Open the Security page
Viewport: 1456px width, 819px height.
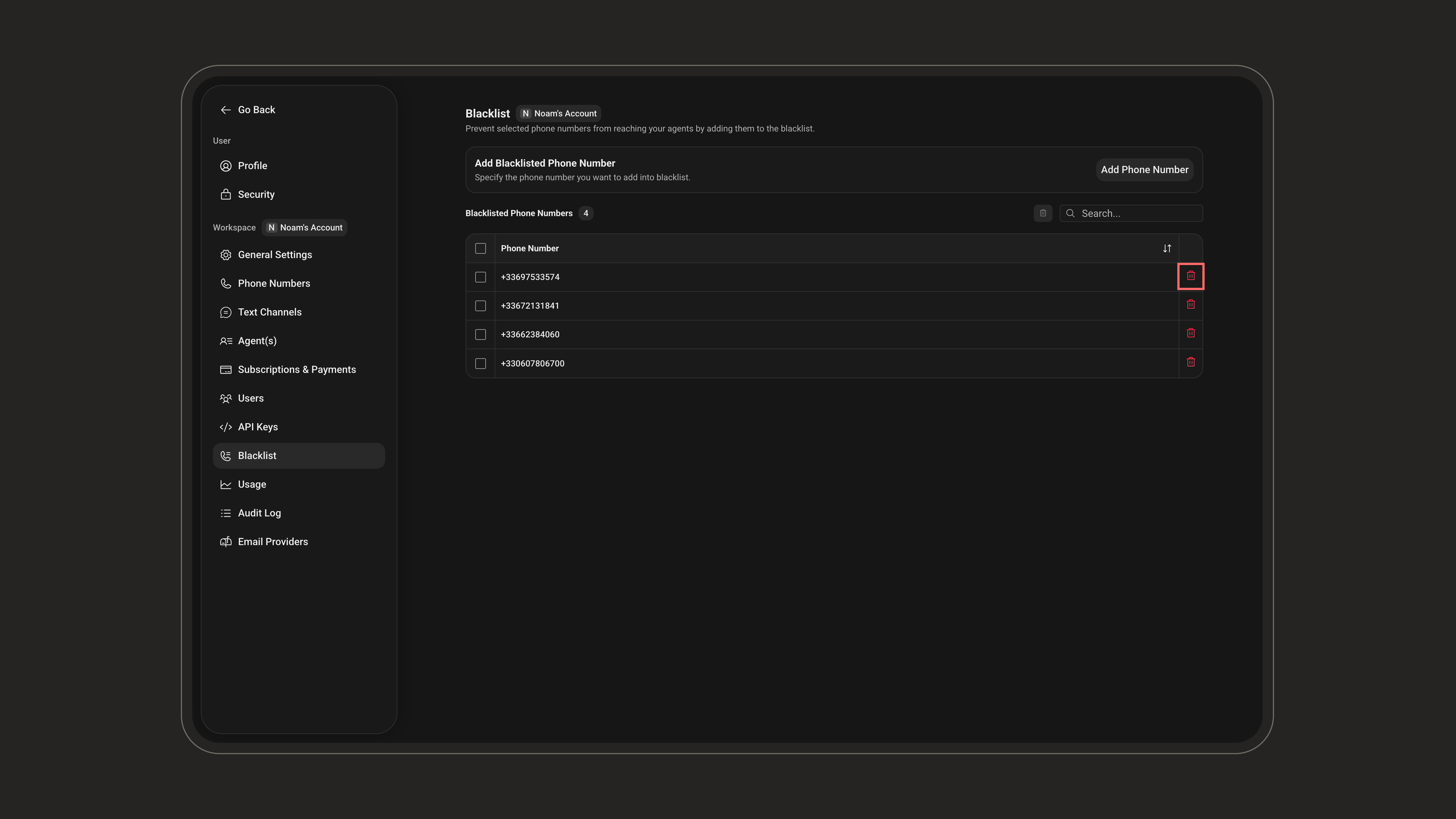tap(298, 195)
